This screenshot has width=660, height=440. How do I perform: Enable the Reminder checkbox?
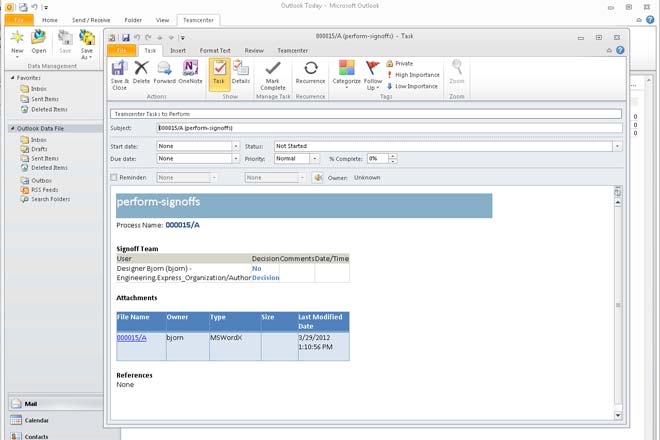(114, 177)
